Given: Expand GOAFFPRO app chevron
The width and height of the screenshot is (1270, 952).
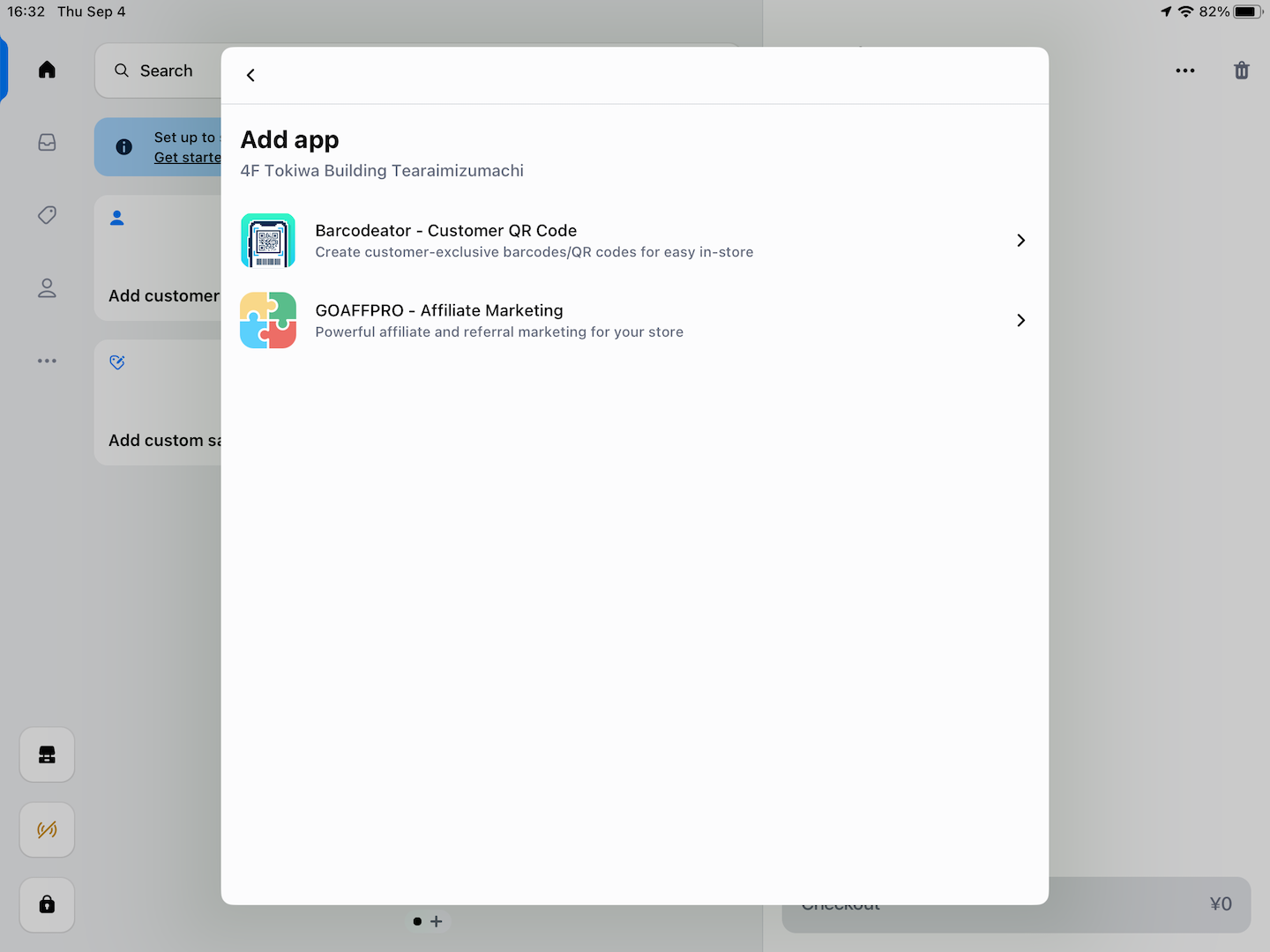Looking at the screenshot, I should pyautogui.click(x=1020, y=320).
